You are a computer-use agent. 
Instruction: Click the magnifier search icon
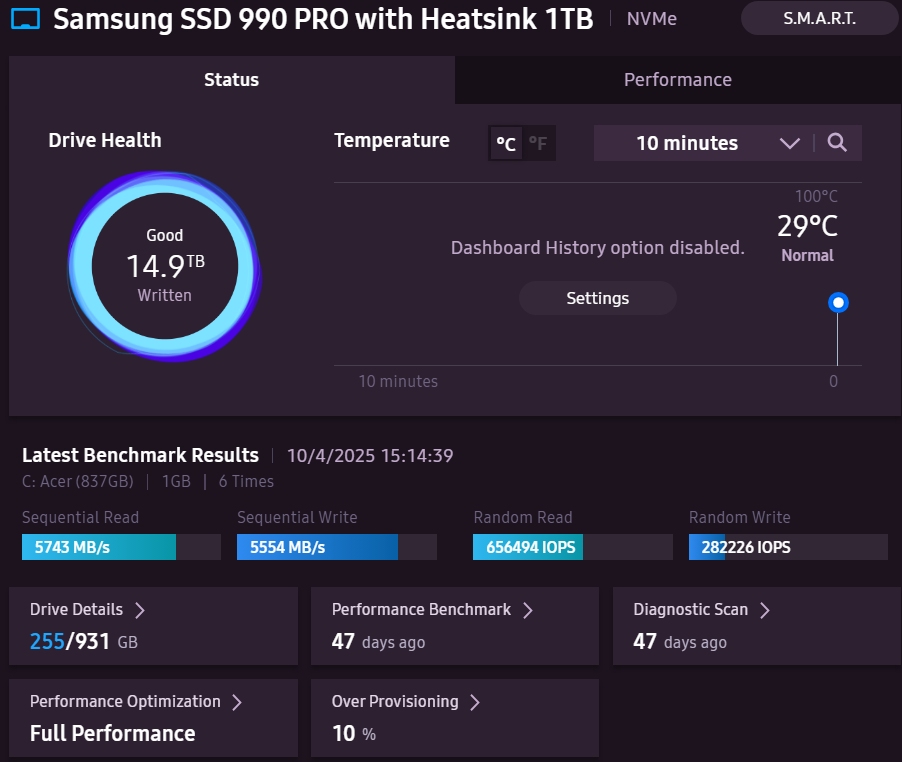[x=837, y=143]
